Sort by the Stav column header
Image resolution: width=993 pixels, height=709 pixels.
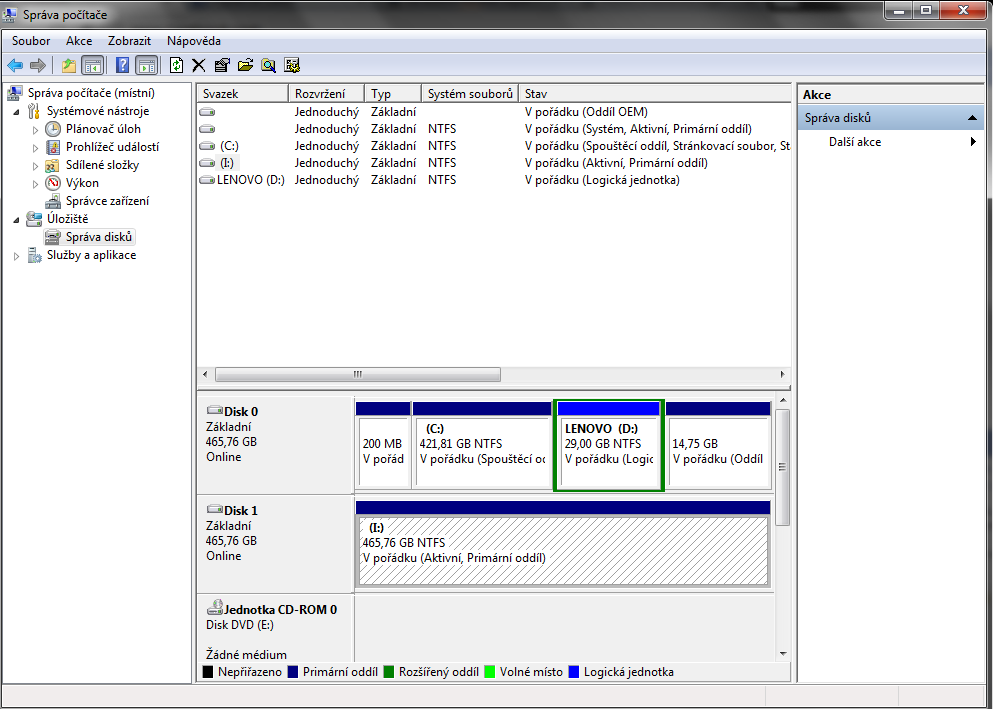[x=655, y=94]
